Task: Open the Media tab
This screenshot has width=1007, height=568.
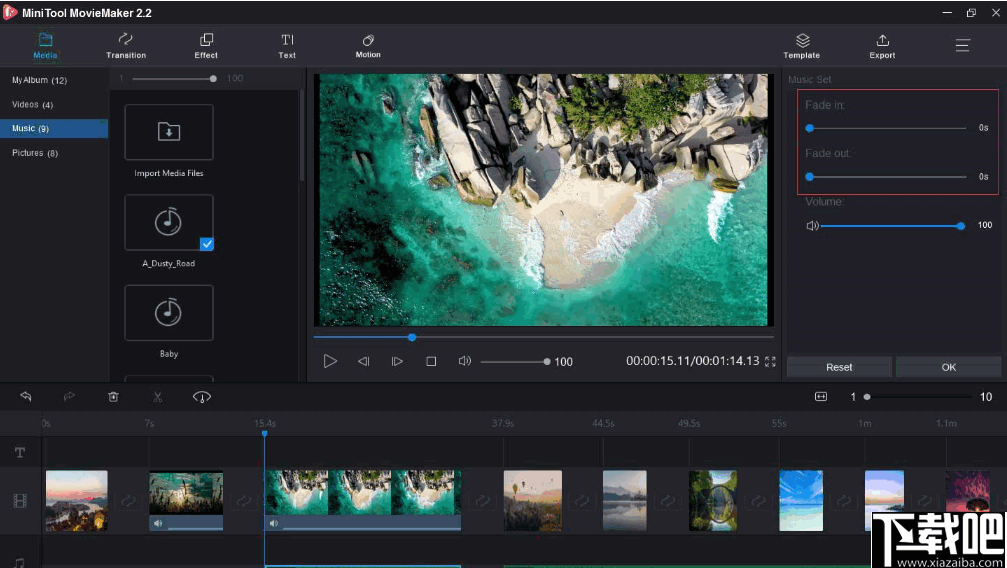Action: (45, 46)
